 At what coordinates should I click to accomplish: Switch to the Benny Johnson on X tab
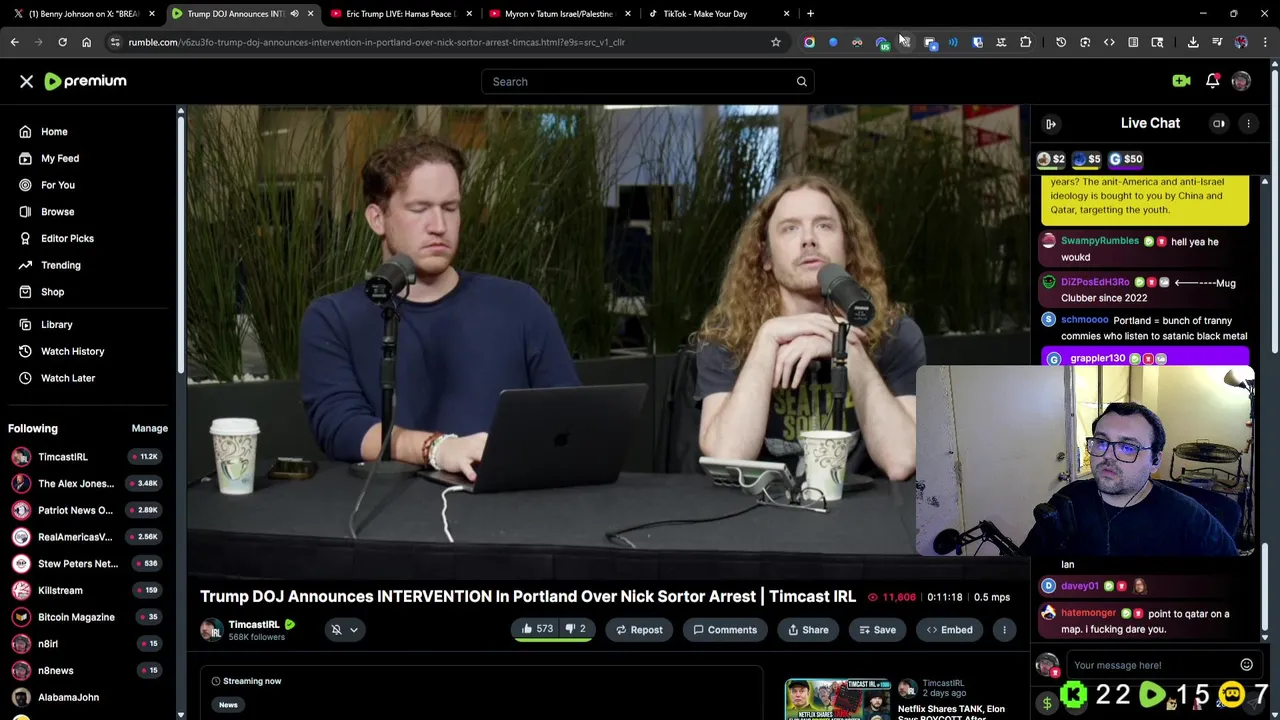83,14
